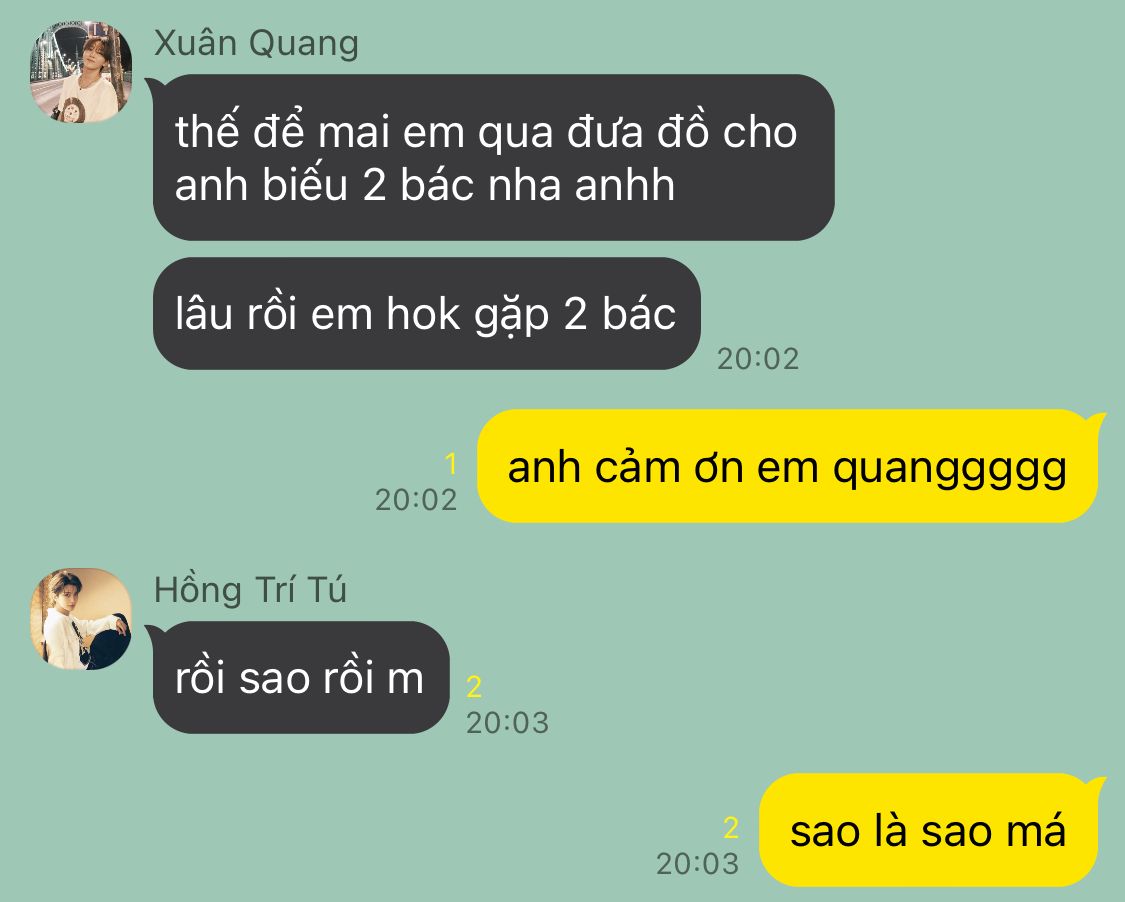Select the yellow 'anh cảm ơn em quanggggg' bubble
The height and width of the screenshot is (902, 1125).
pyautogui.click(x=787, y=466)
